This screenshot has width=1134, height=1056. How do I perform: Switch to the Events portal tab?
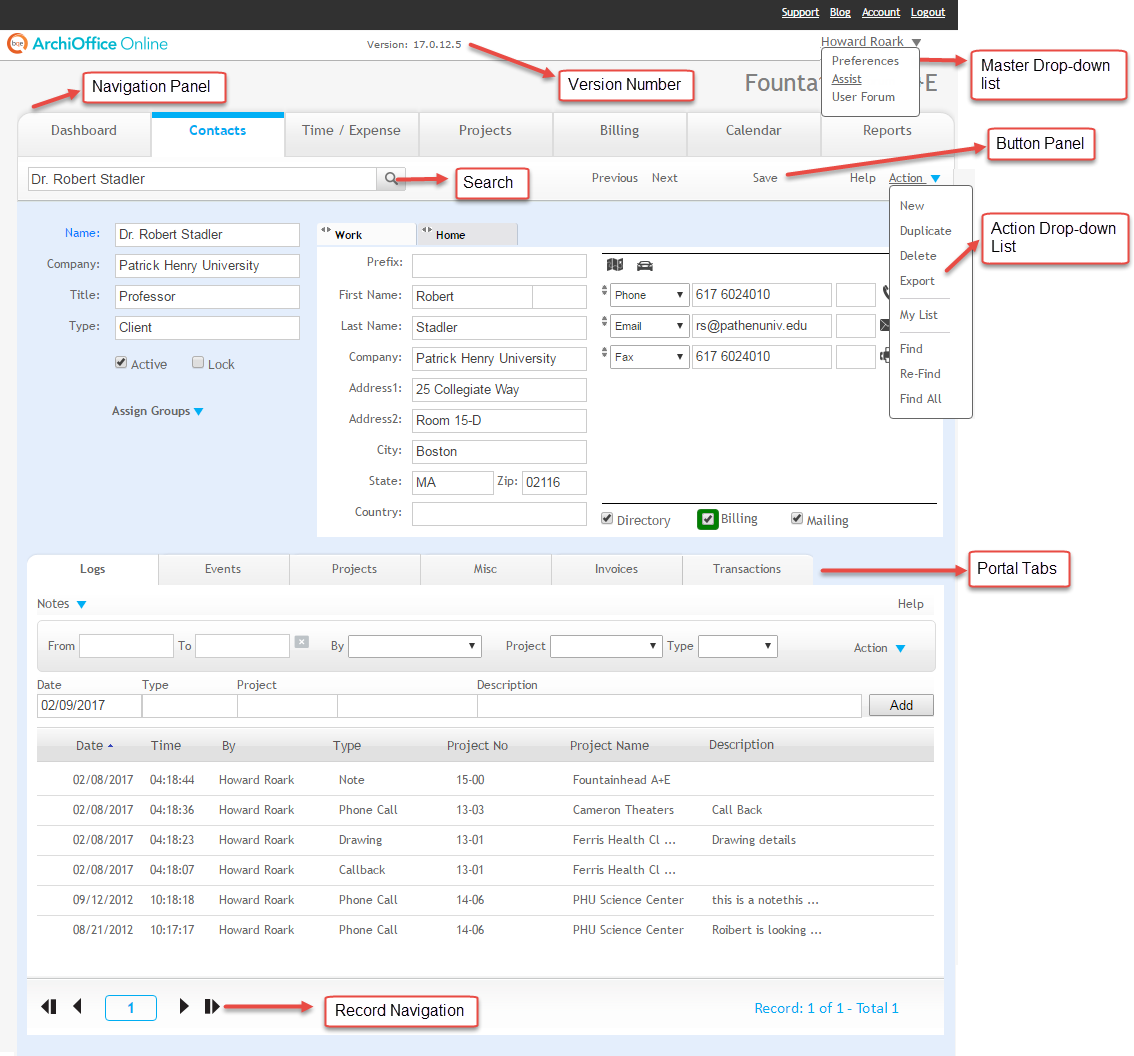click(223, 569)
